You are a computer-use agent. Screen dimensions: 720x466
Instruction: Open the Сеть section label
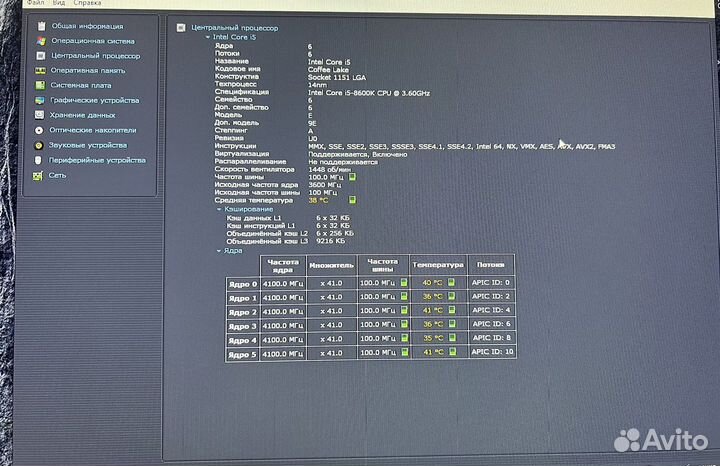pos(57,175)
